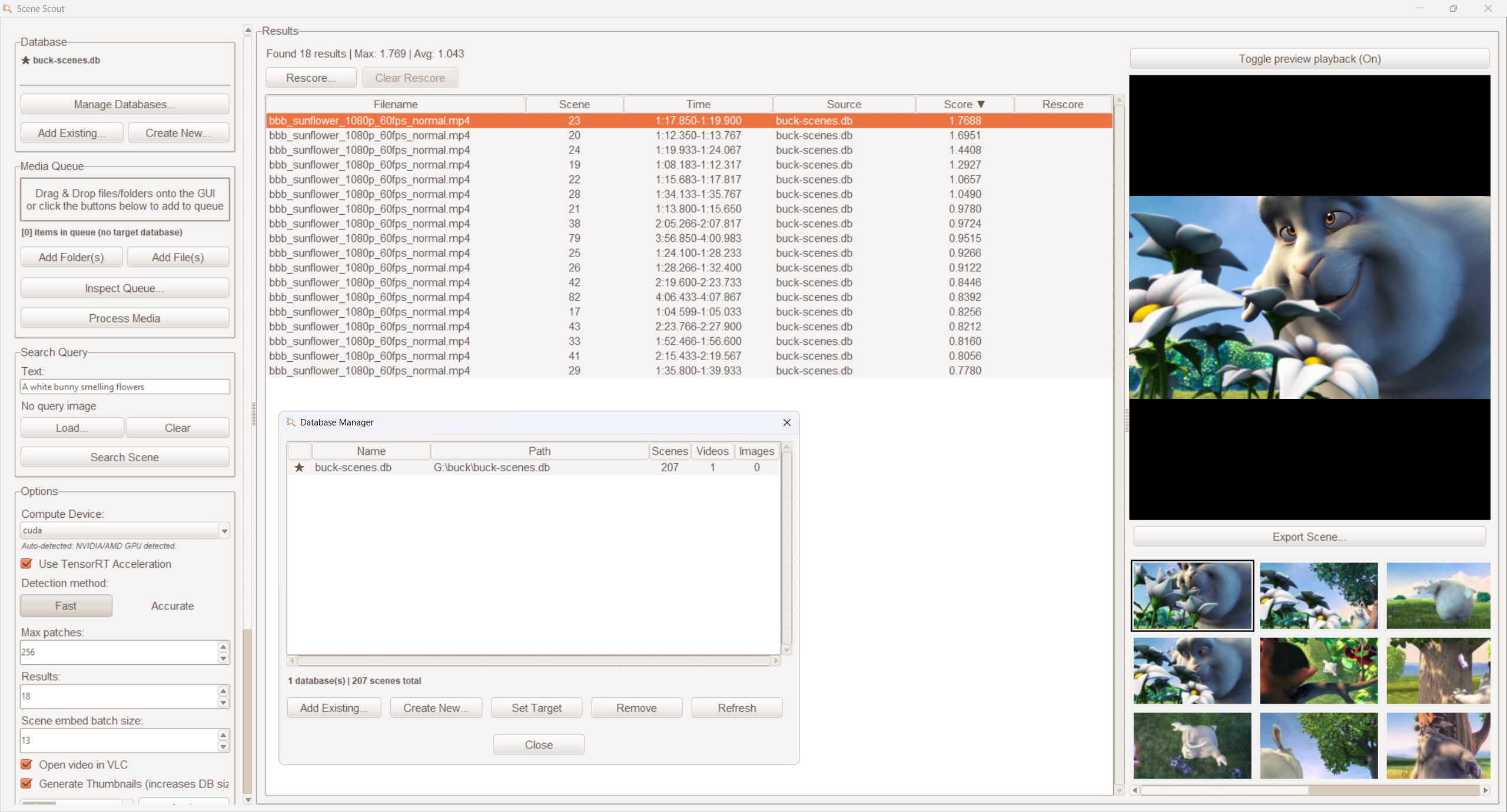Click the thumbnail strip horizontal scrollbar
Image resolution: width=1507 pixels, height=812 pixels.
(1310, 790)
